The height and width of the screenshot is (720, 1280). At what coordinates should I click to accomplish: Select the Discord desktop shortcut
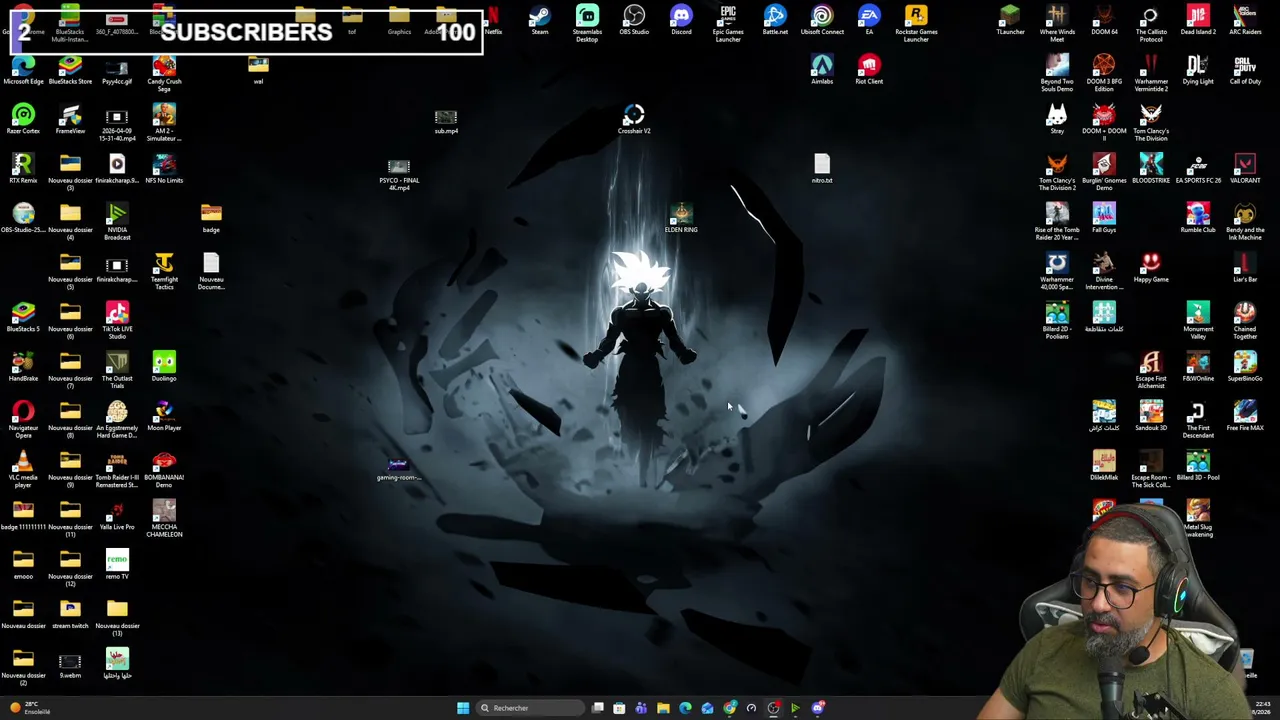681,20
